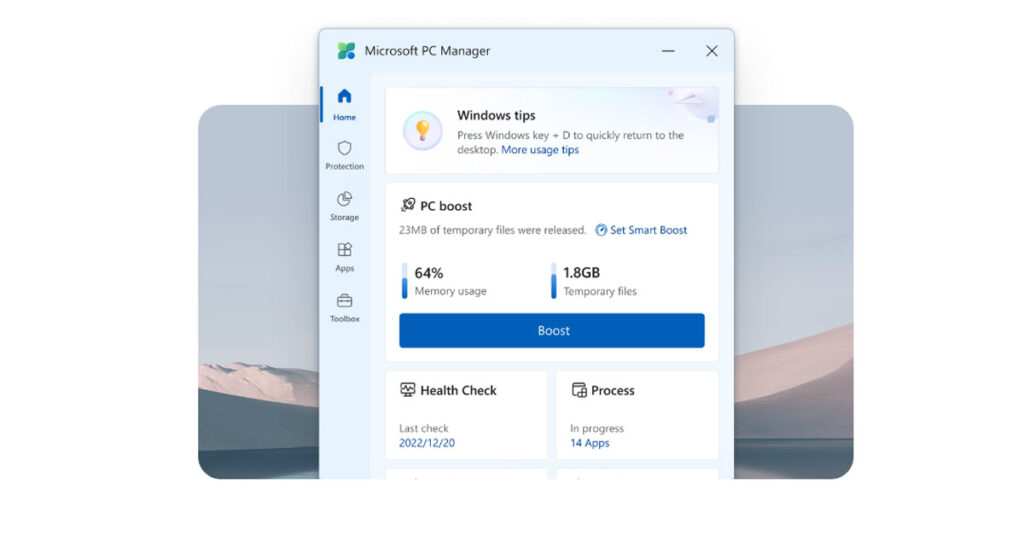The image size is (1024, 536).
Task: Click the Process card title
Action: [x=613, y=390]
